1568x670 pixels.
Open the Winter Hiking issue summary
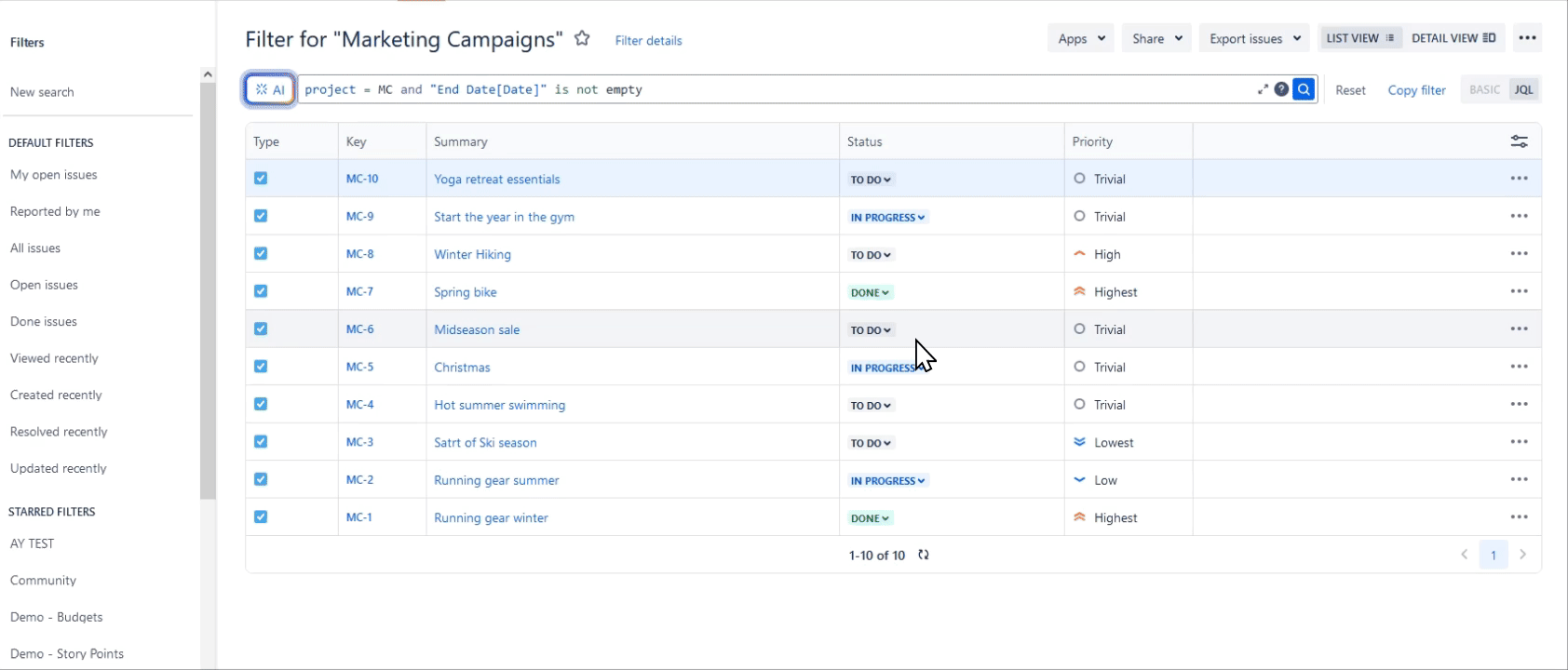coord(472,254)
